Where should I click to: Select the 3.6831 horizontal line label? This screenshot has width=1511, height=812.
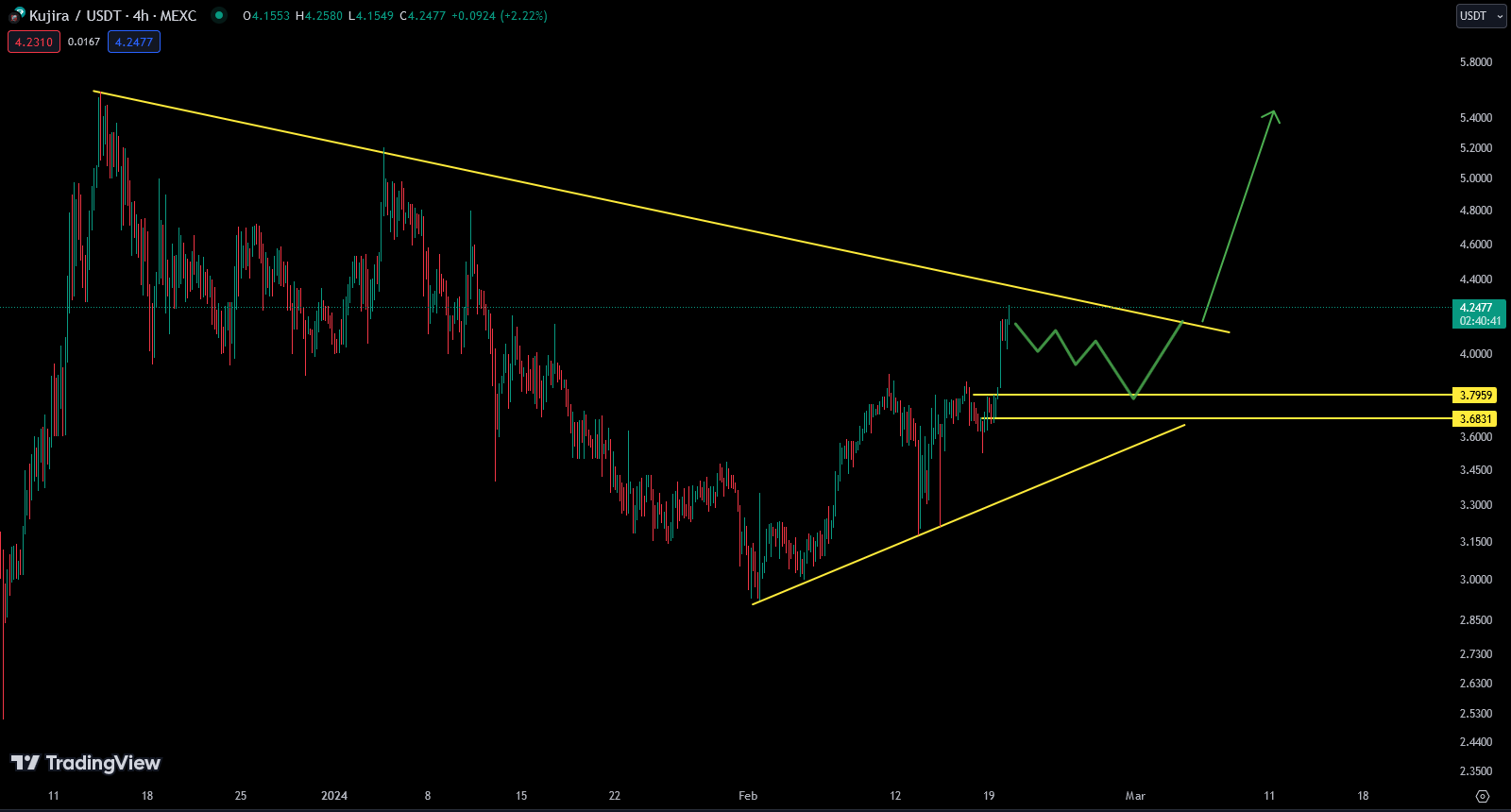tap(1476, 419)
